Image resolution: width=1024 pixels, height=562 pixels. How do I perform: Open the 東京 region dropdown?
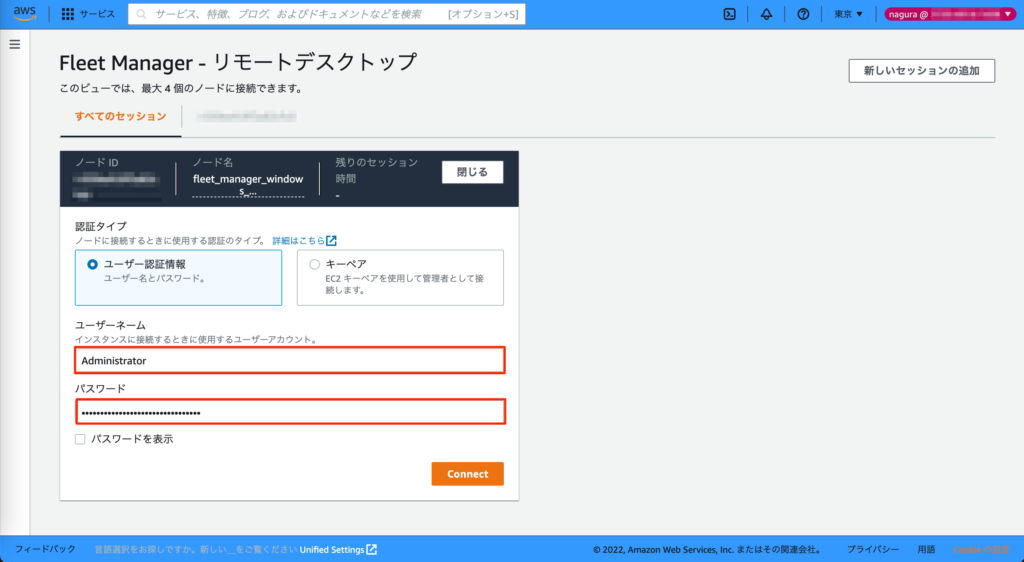848,14
